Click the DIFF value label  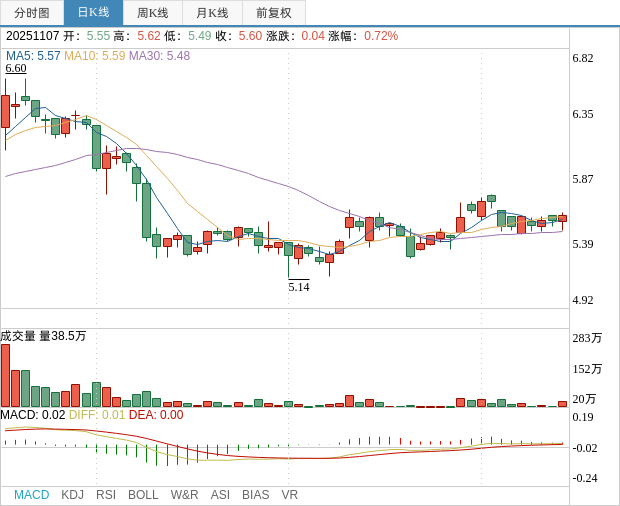tap(97, 415)
